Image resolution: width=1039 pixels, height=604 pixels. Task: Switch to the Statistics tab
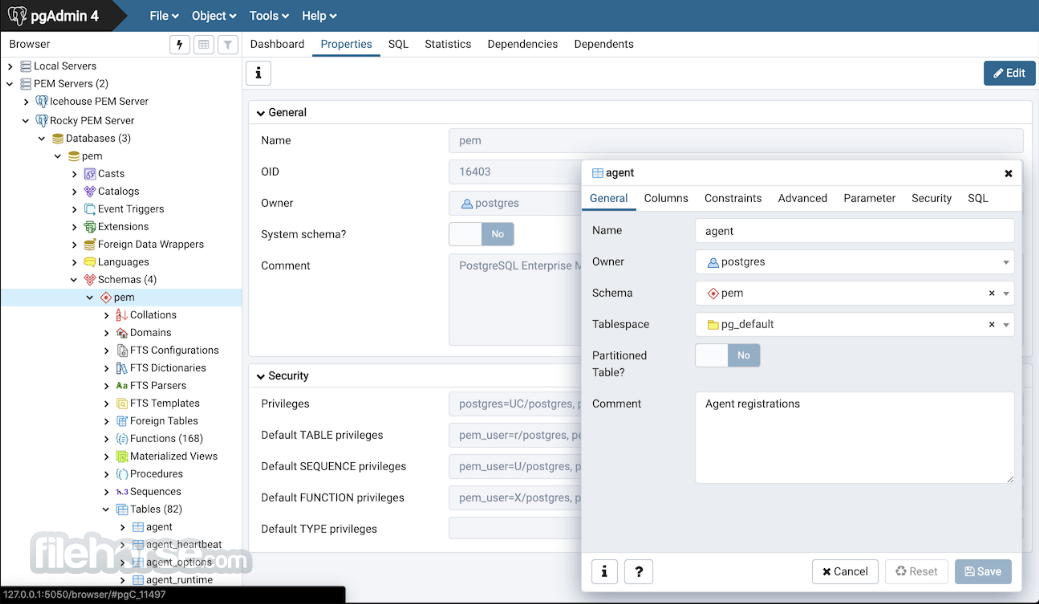[x=448, y=44]
